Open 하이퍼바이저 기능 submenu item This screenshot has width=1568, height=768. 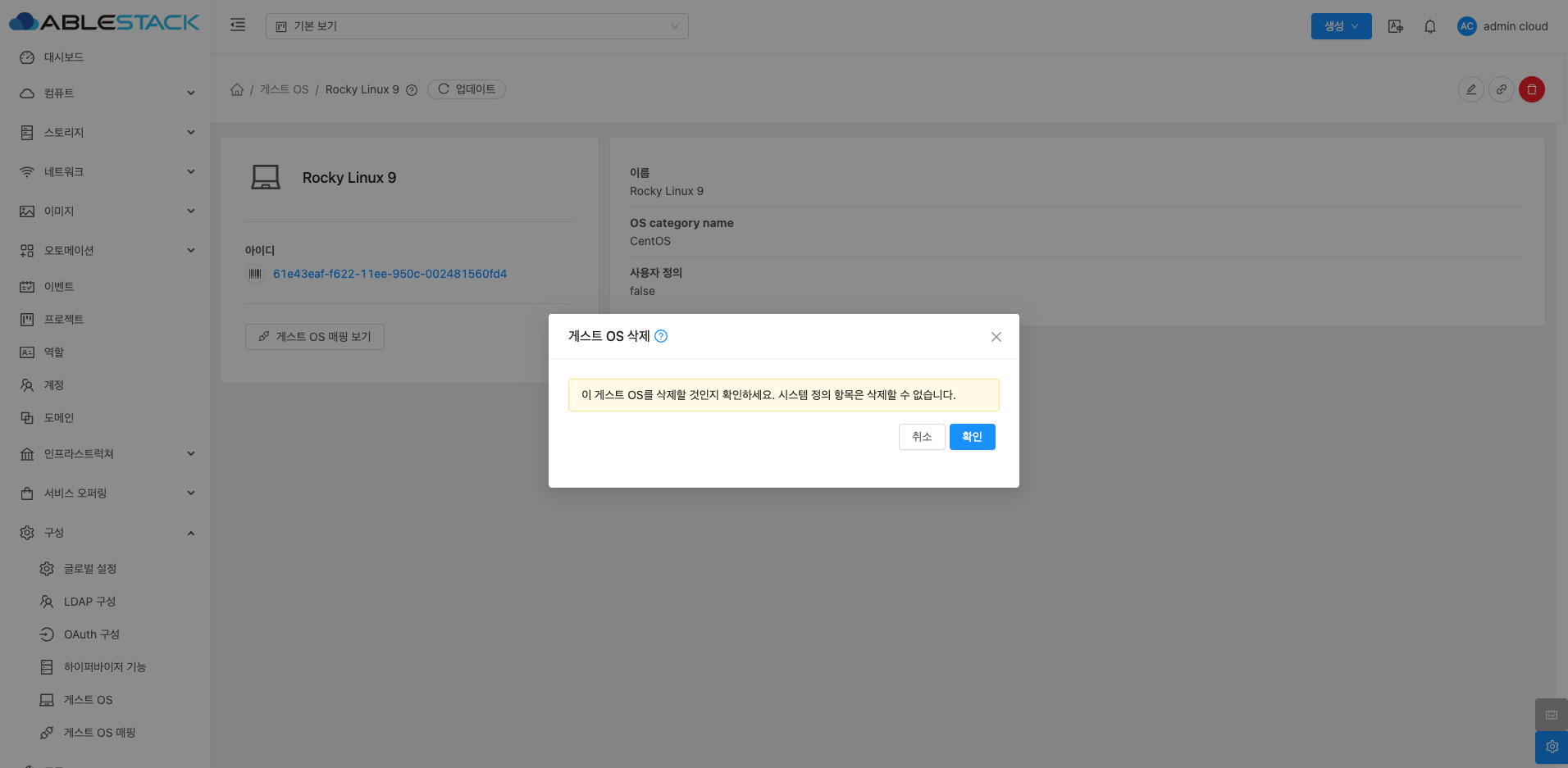pyautogui.click(x=105, y=667)
